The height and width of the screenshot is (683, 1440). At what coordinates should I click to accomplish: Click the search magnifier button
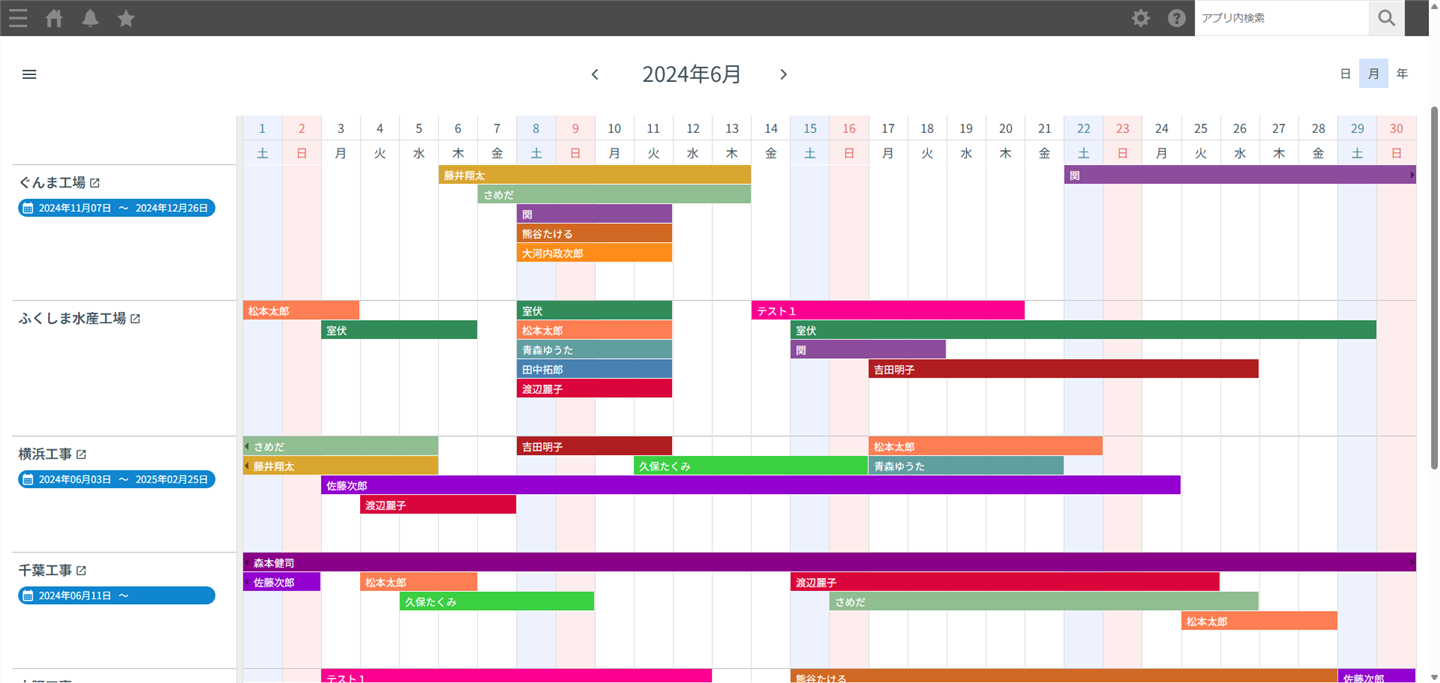(x=1386, y=18)
